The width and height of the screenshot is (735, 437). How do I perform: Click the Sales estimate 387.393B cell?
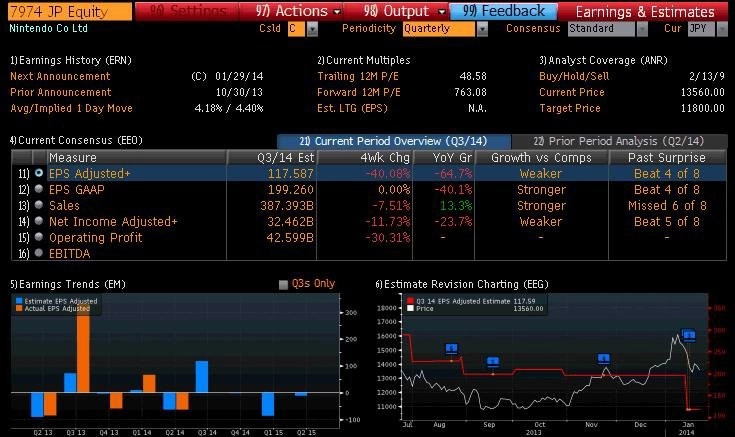tap(287, 205)
